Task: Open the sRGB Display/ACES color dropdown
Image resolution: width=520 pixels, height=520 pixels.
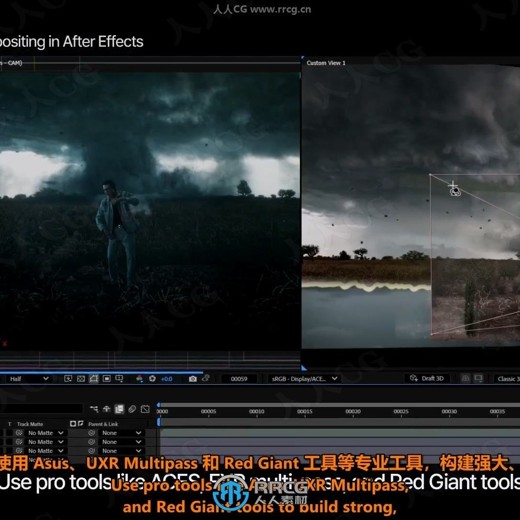Action: [304, 379]
